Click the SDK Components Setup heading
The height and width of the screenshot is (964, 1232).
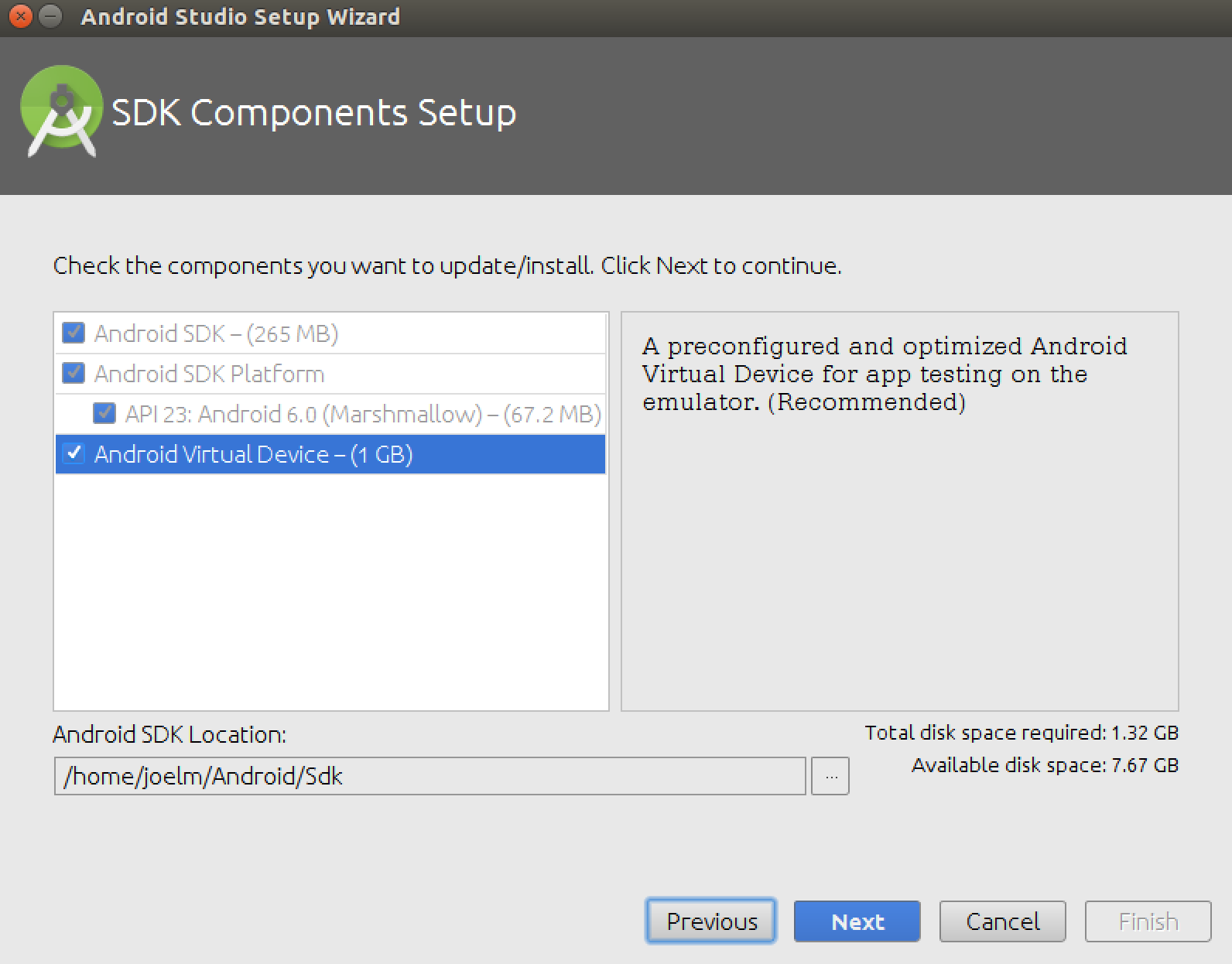[314, 113]
